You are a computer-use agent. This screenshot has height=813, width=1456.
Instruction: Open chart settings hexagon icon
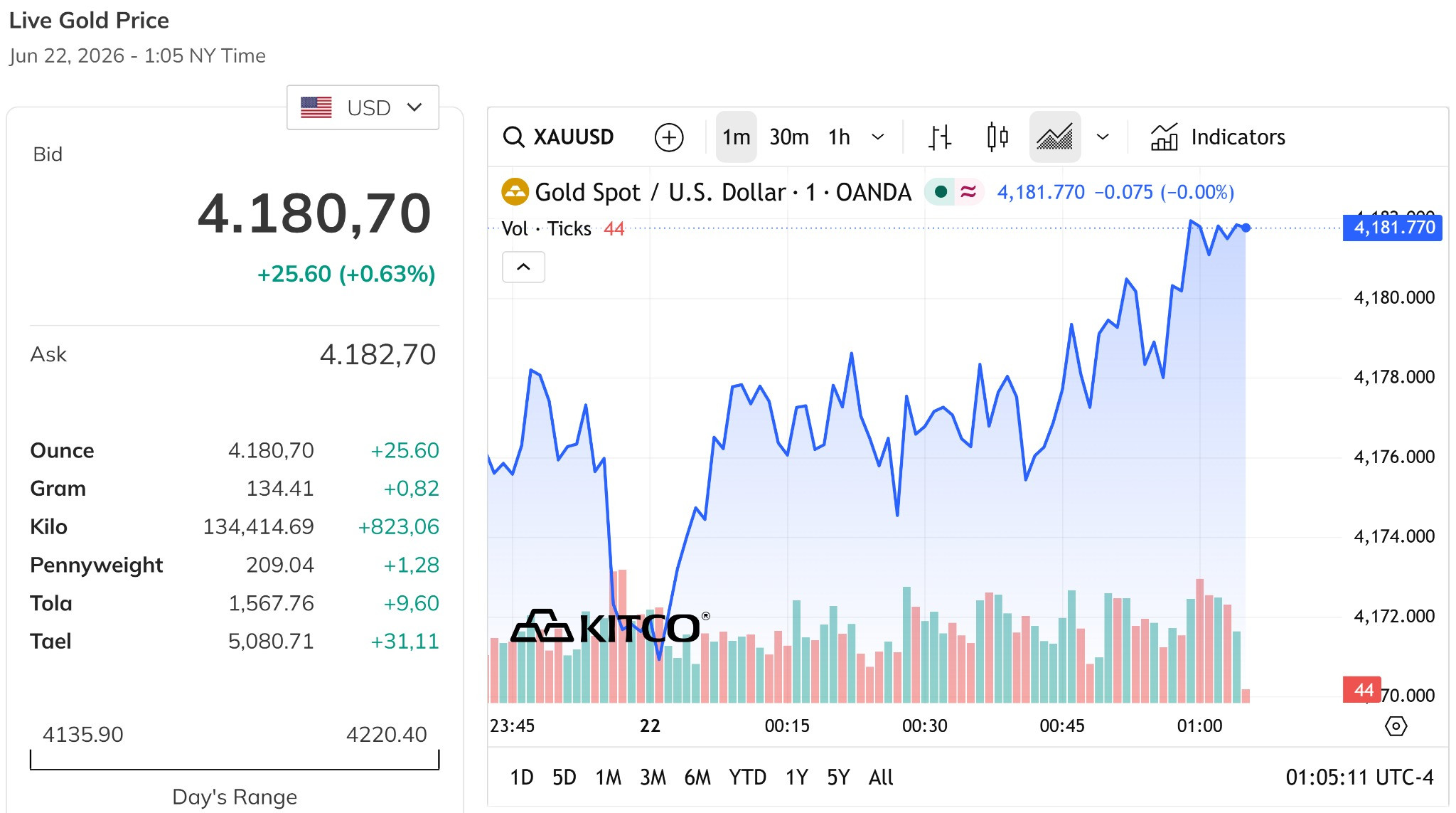click(1396, 726)
